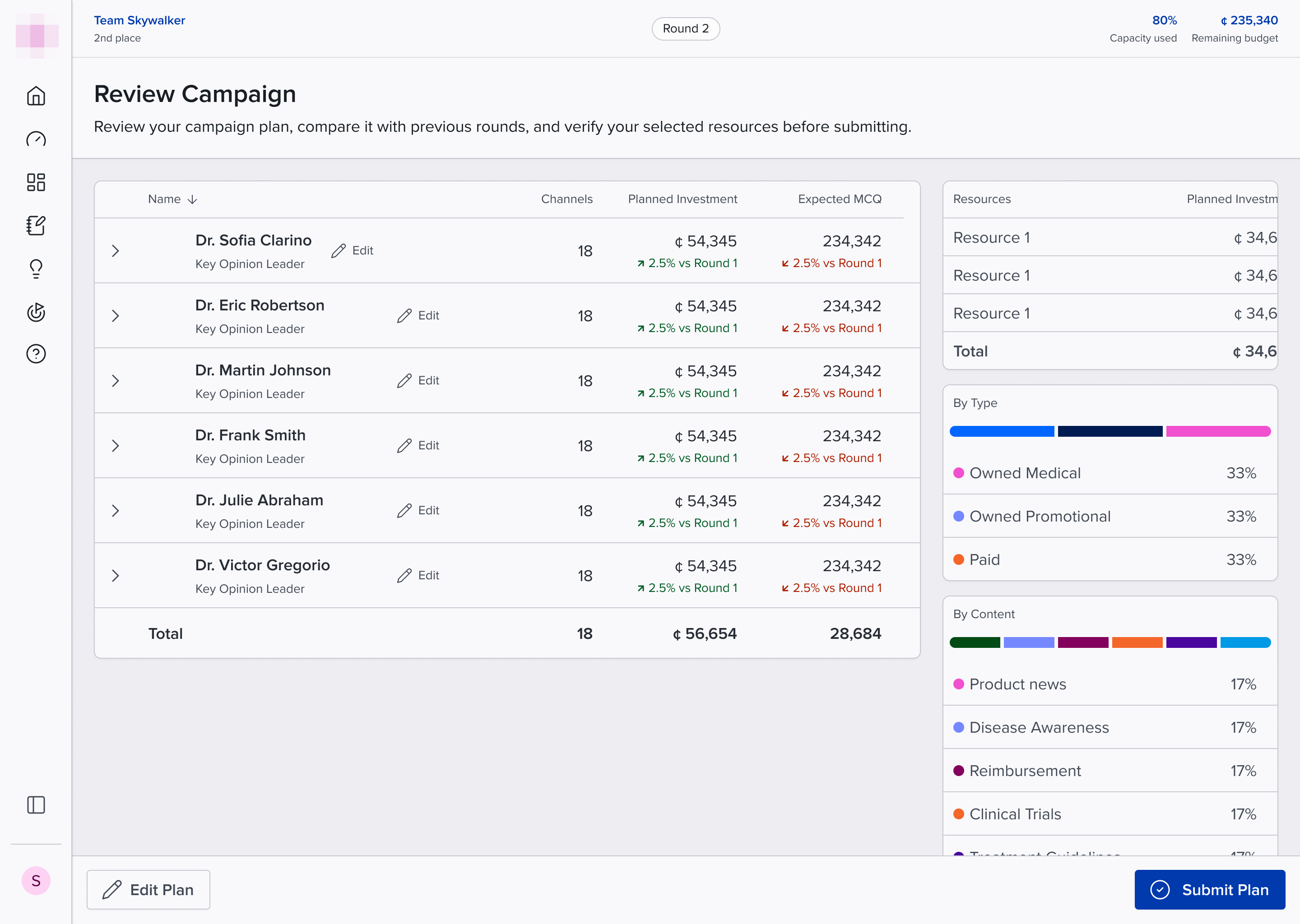
Task: Click the Remaining budget amount 235,340
Action: coord(1249,20)
